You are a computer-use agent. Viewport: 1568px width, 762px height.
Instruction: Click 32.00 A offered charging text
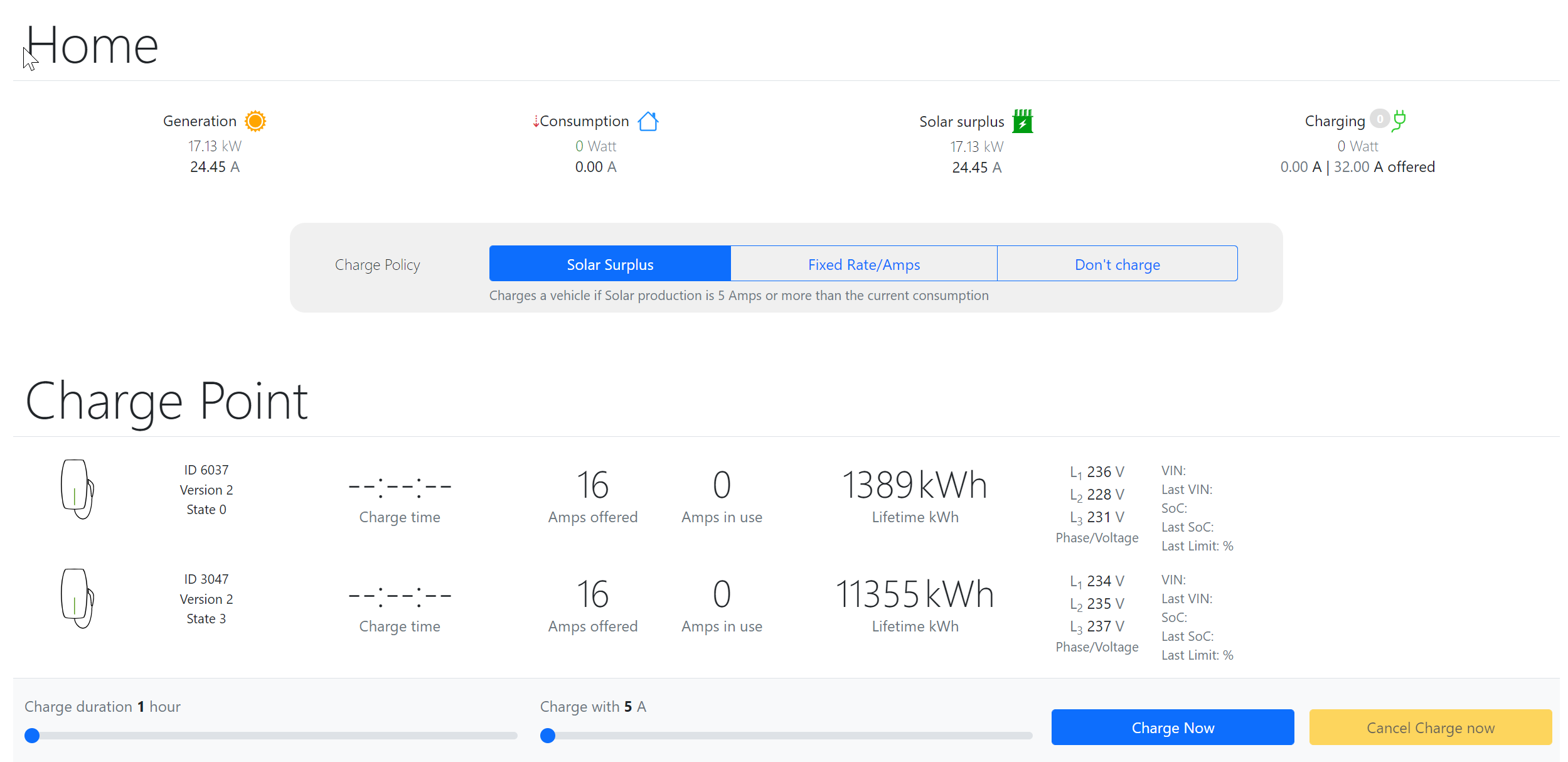(1384, 167)
